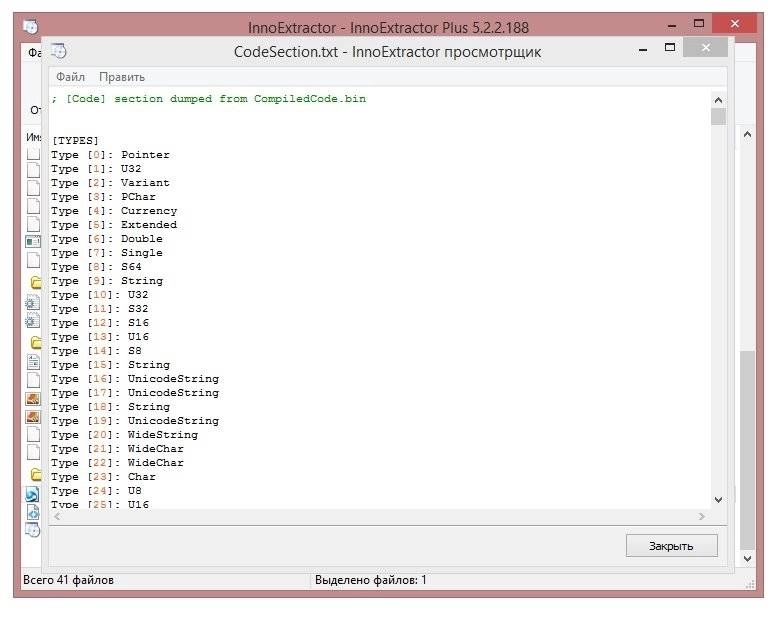Click the line 'Type [21]: WideChar'
The image size is (781, 617).
click(x=117, y=448)
